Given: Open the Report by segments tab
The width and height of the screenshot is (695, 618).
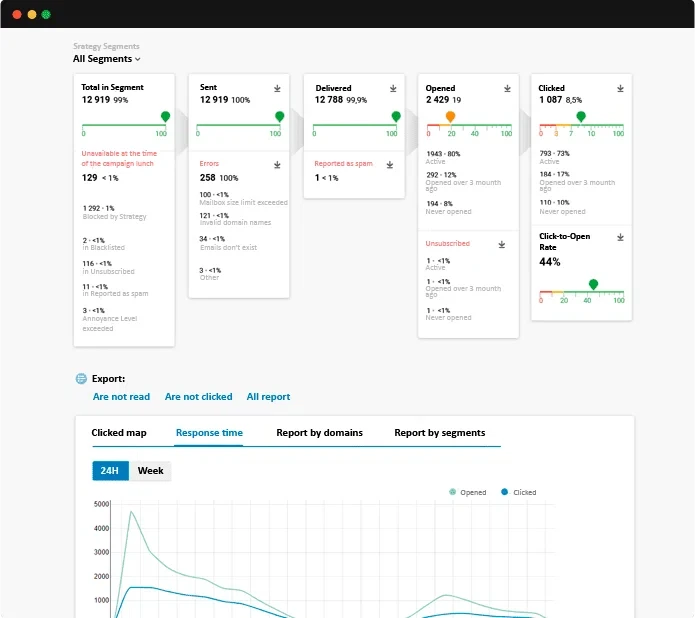Looking at the screenshot, I should point(439,433).
